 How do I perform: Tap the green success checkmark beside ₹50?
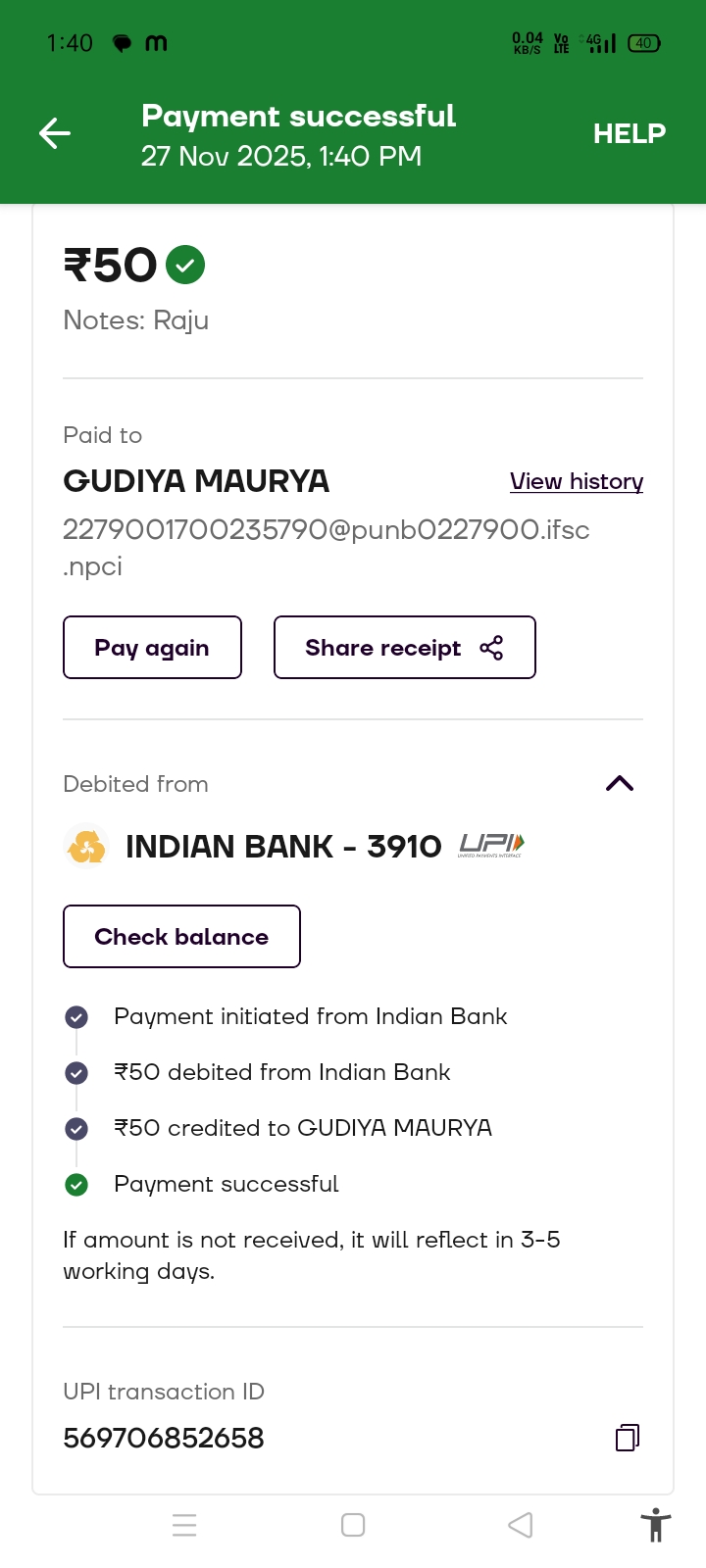pos(185,265)
